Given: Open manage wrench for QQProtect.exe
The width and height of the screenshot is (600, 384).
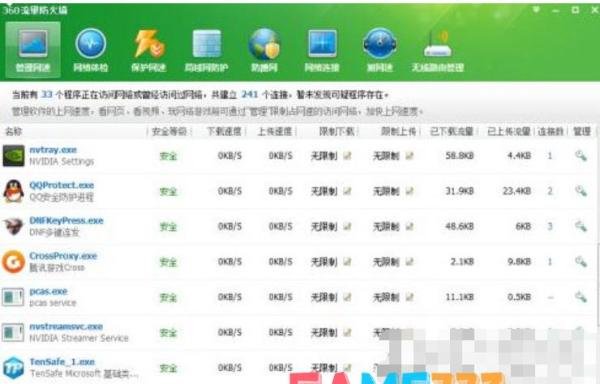Looking at the screenshot, I should coord(581,190).
